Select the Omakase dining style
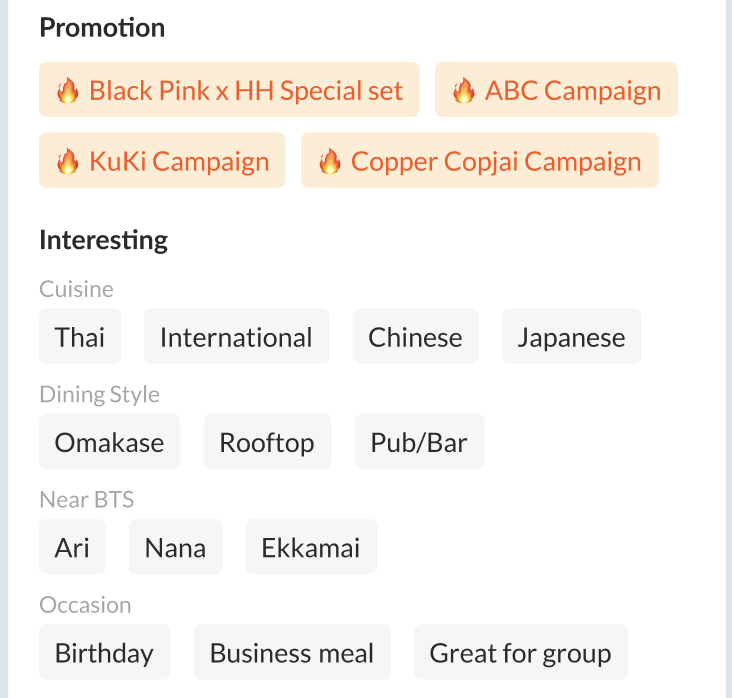732x698 pixels. [x=109, y=442]
